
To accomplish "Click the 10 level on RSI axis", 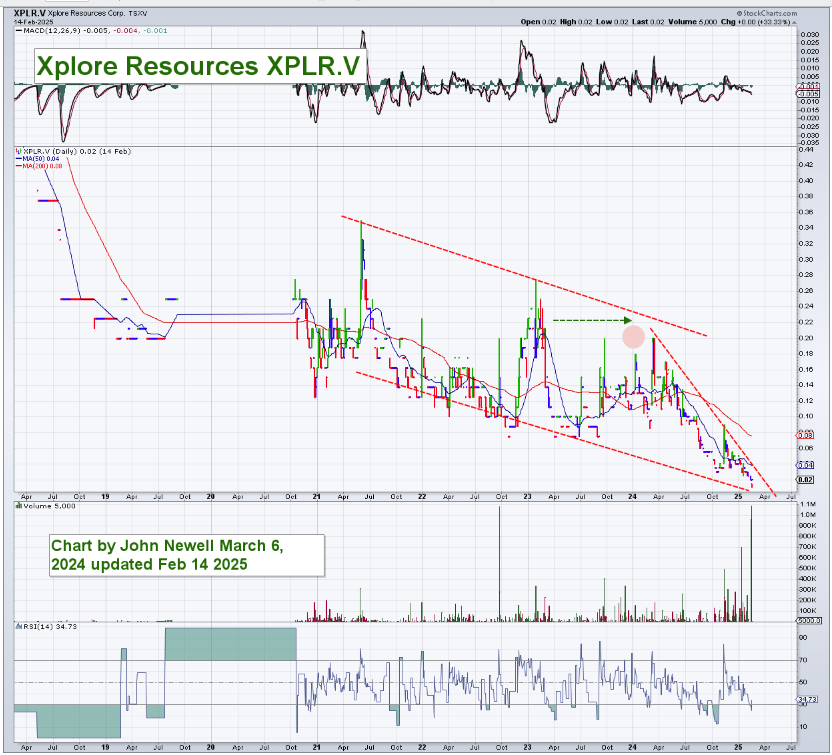I will [803, 727].
